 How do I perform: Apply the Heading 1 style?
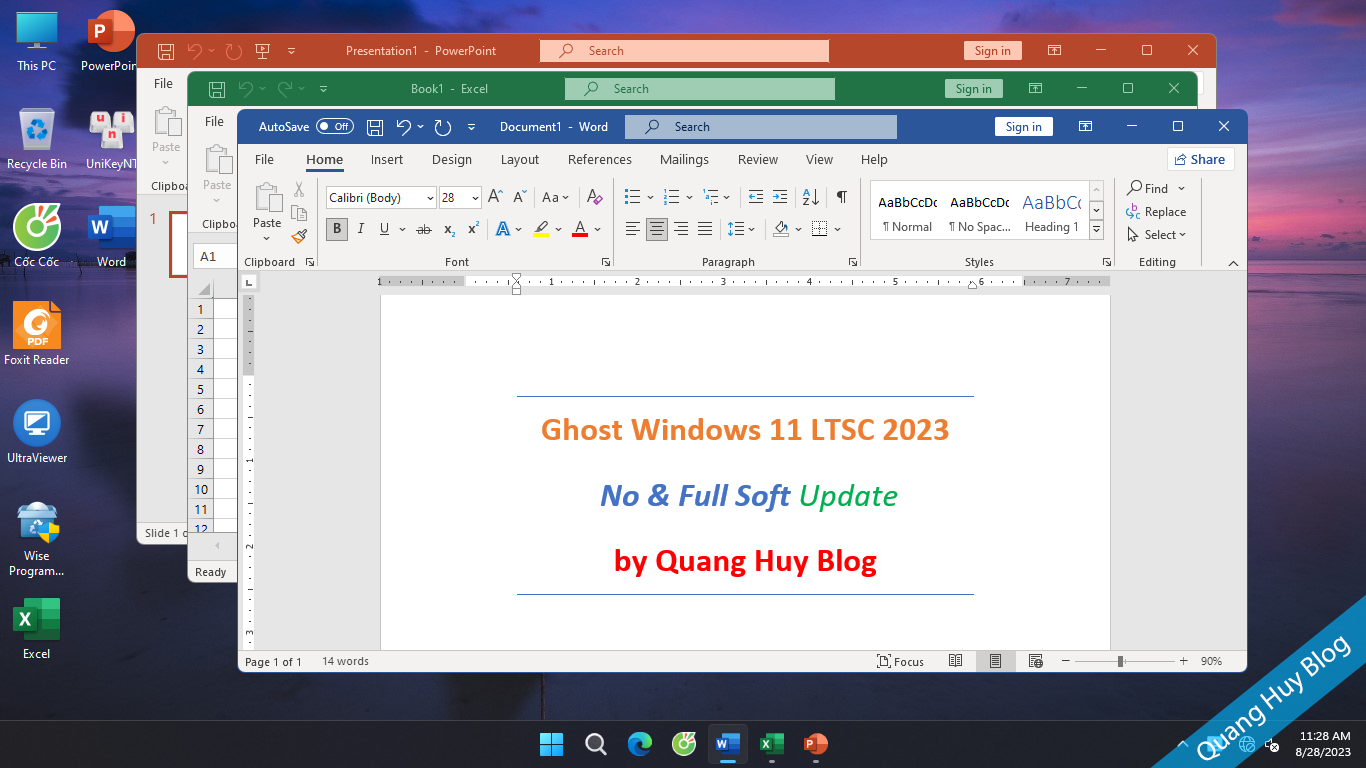tap(1050, 211)
